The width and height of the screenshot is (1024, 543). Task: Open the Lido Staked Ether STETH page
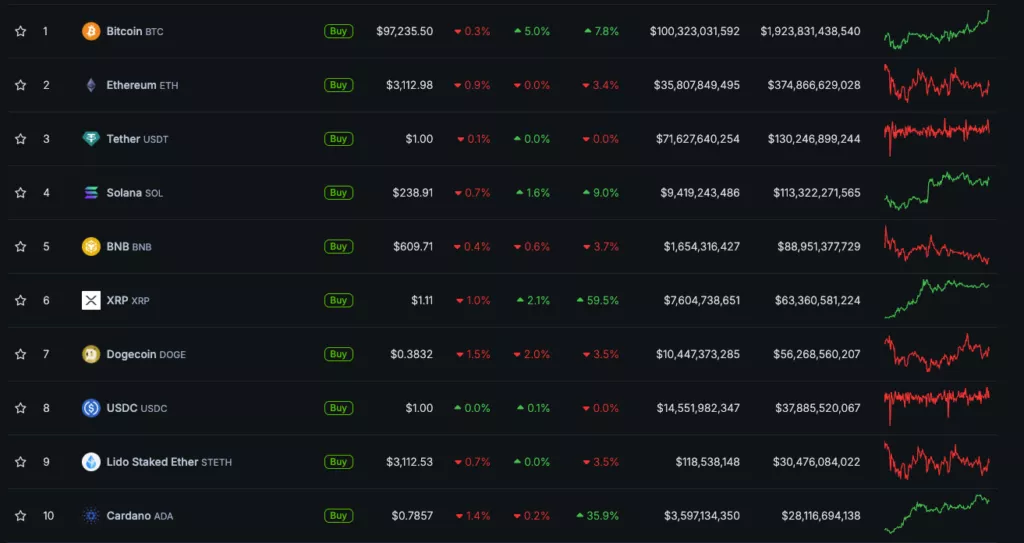click(x=169, y=462)
